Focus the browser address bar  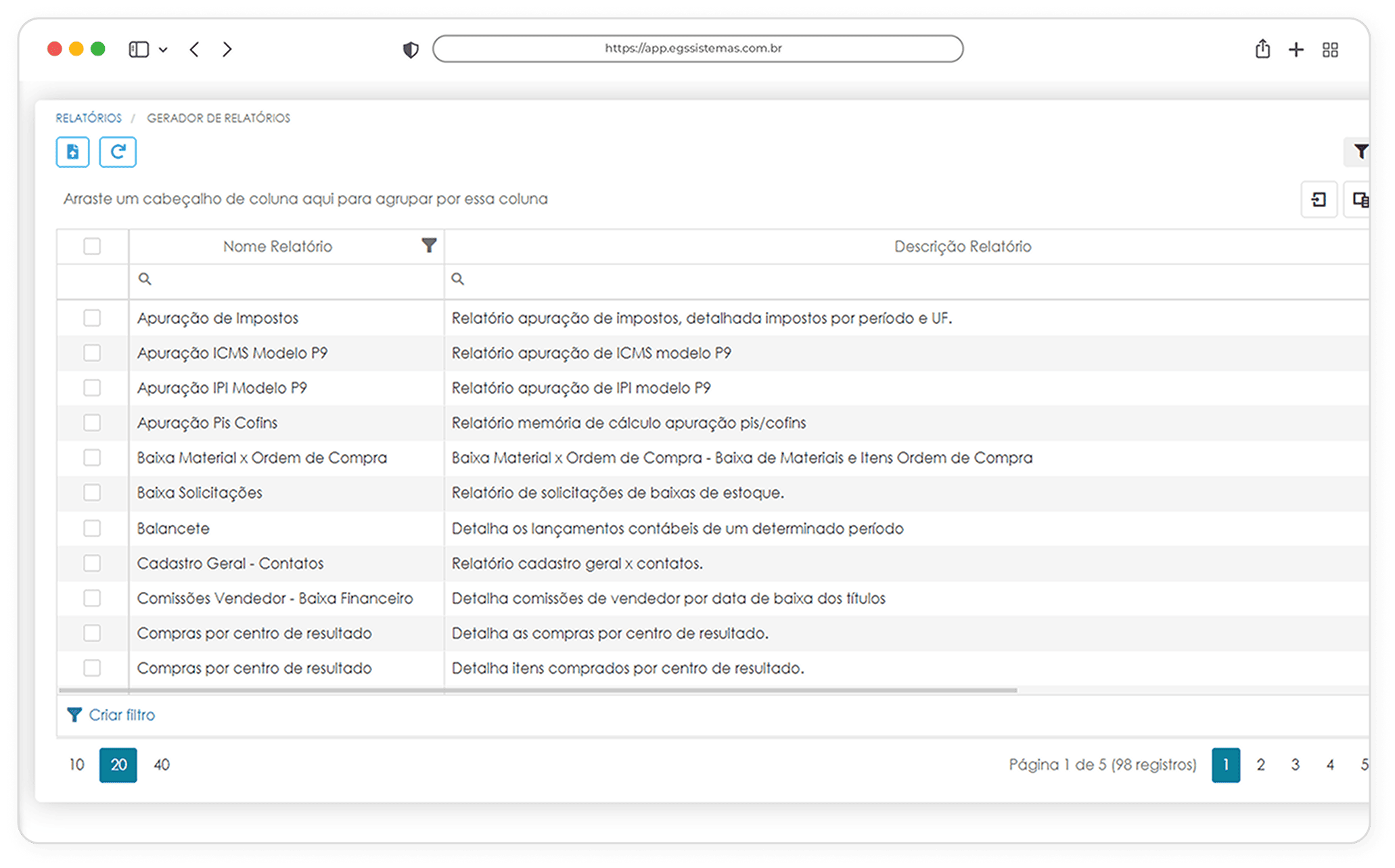pos(697,49)
